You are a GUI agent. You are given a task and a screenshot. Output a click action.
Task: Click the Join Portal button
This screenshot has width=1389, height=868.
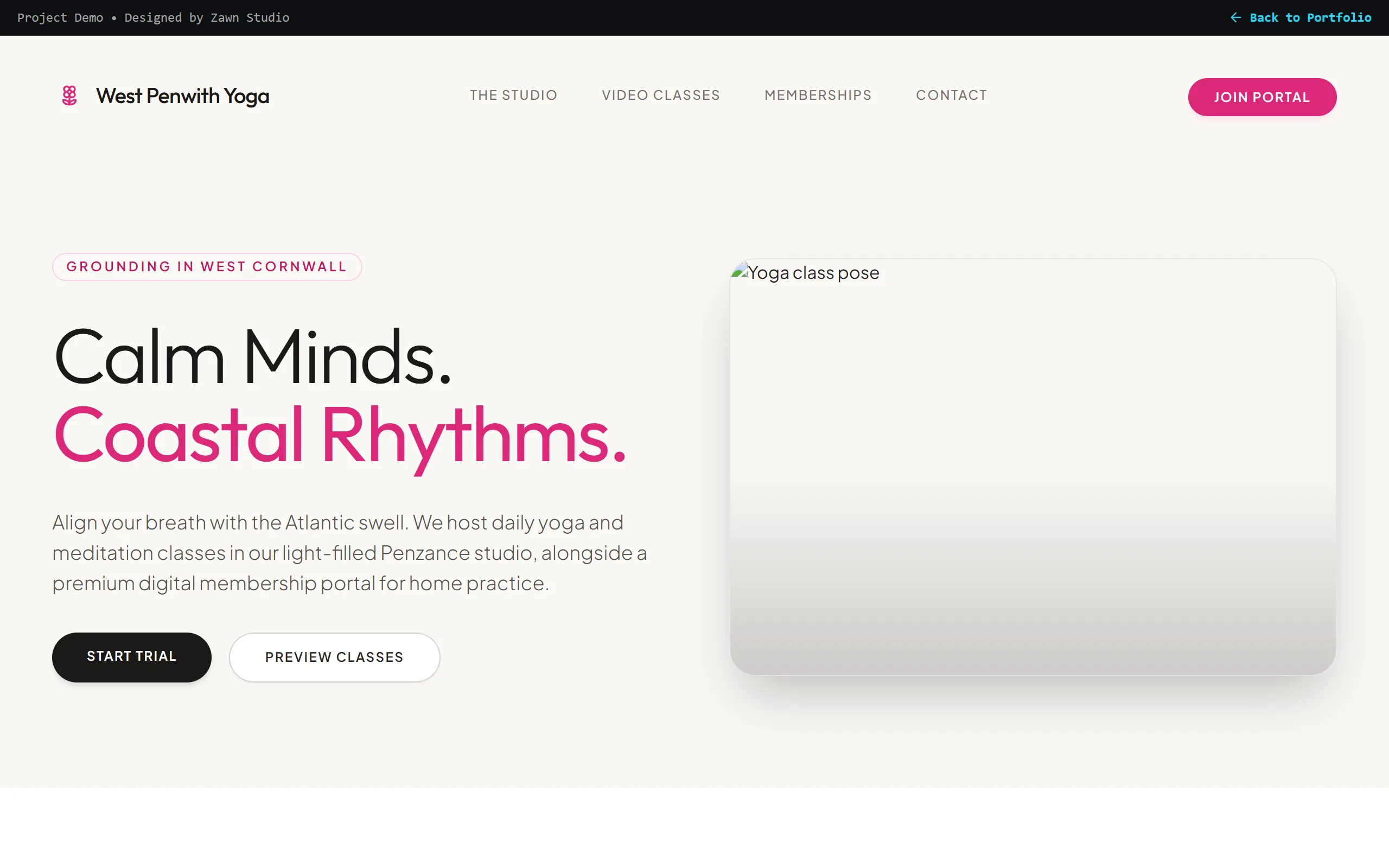click(1261, 97)
